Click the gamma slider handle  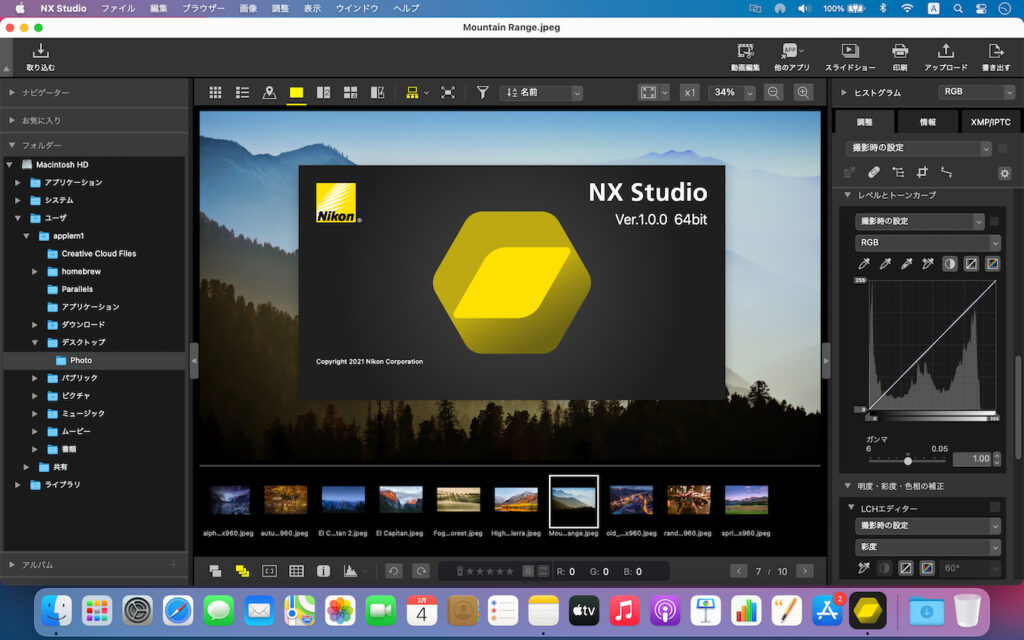click(x=908, y=461)
